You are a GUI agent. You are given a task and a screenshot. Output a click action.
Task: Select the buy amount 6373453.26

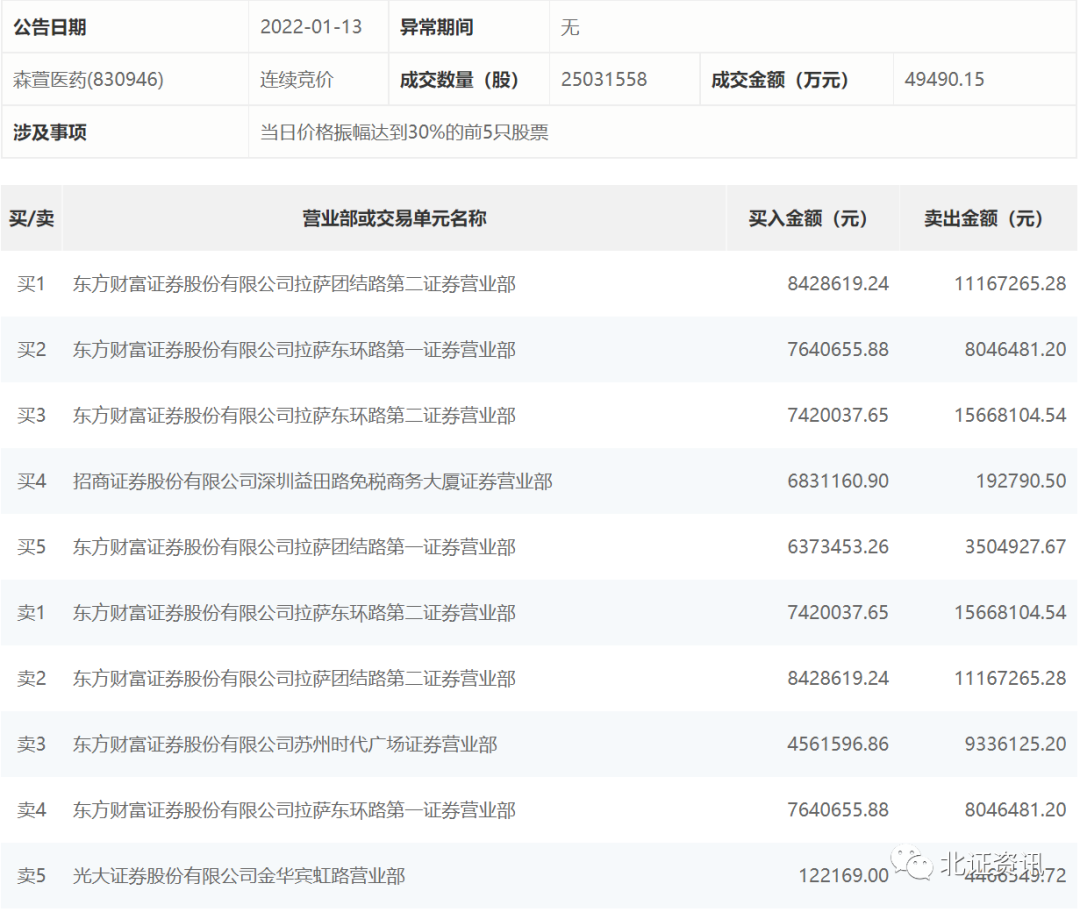[838, 547]
